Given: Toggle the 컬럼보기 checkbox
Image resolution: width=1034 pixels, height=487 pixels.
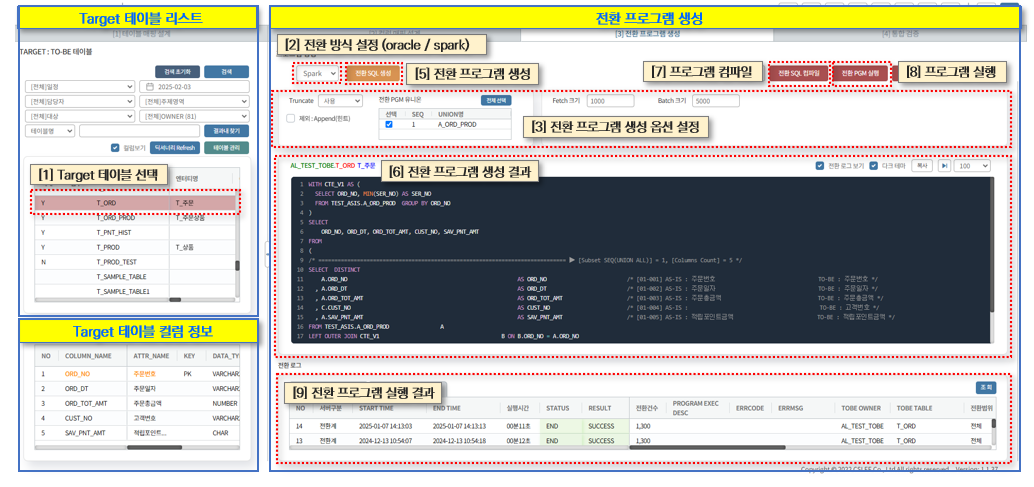Looking at the screenshot, I should (x=115, y=148).
